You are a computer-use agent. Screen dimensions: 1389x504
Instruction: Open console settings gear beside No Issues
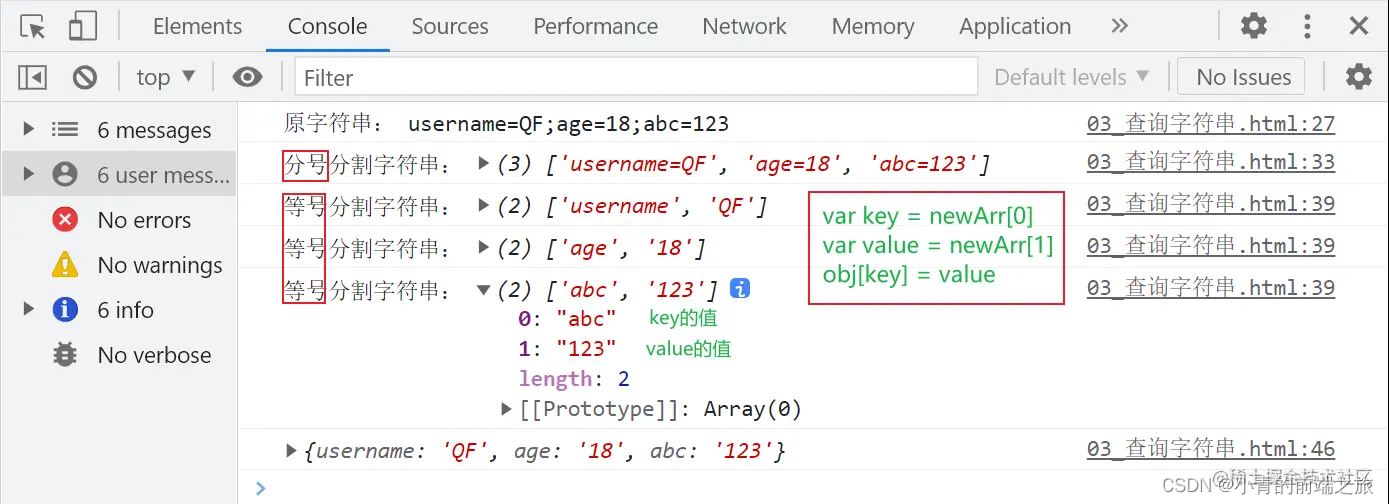tap(1358, 77)
